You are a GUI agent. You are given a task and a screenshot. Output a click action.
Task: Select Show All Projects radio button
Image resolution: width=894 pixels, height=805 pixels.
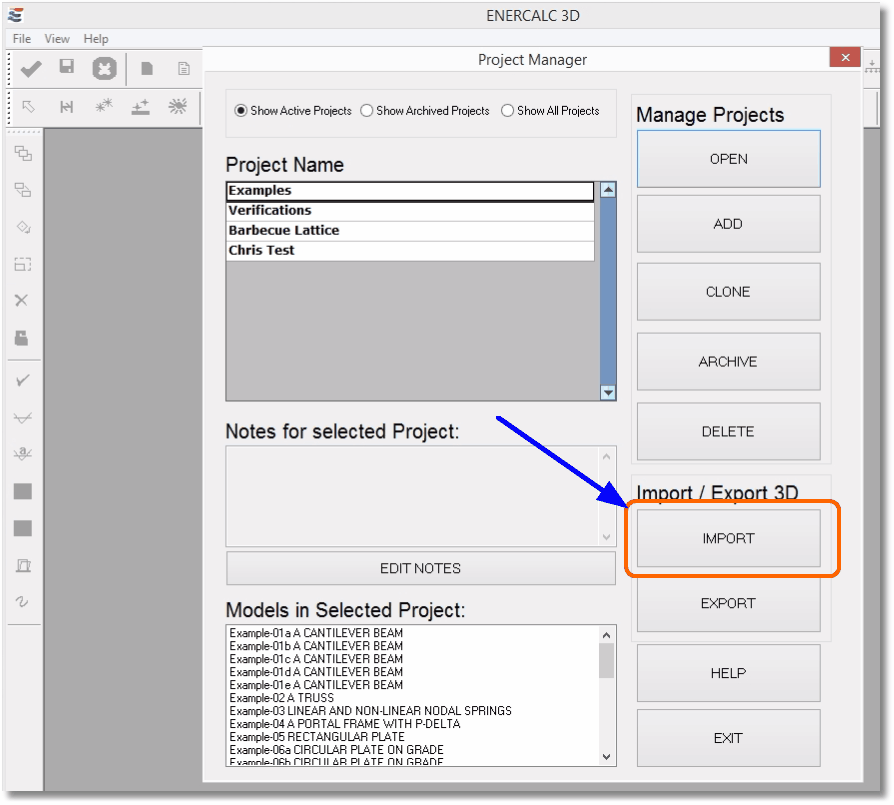click(x=508, y=111)
